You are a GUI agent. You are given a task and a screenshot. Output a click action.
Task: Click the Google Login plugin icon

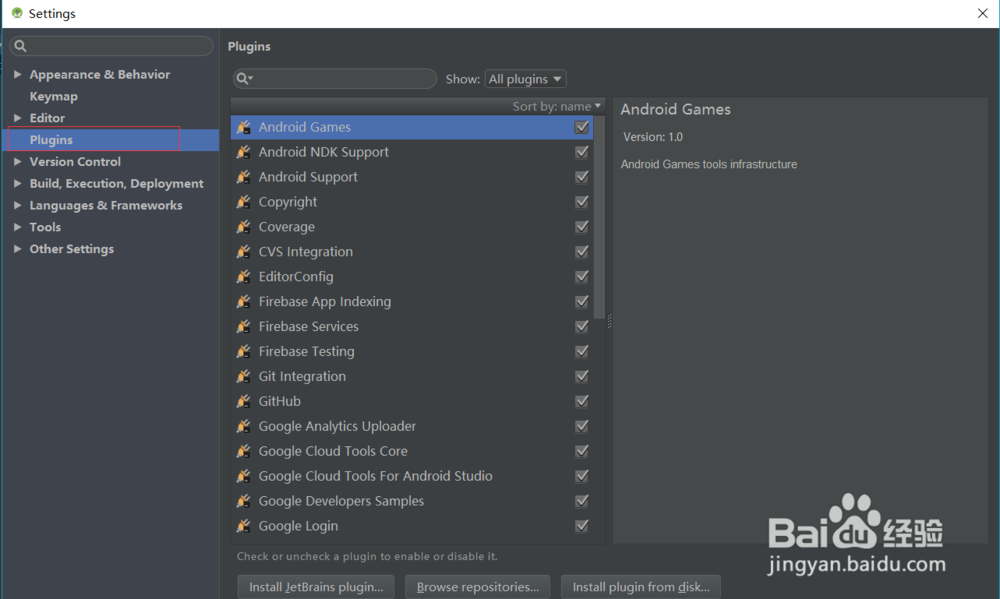point(244,525)
